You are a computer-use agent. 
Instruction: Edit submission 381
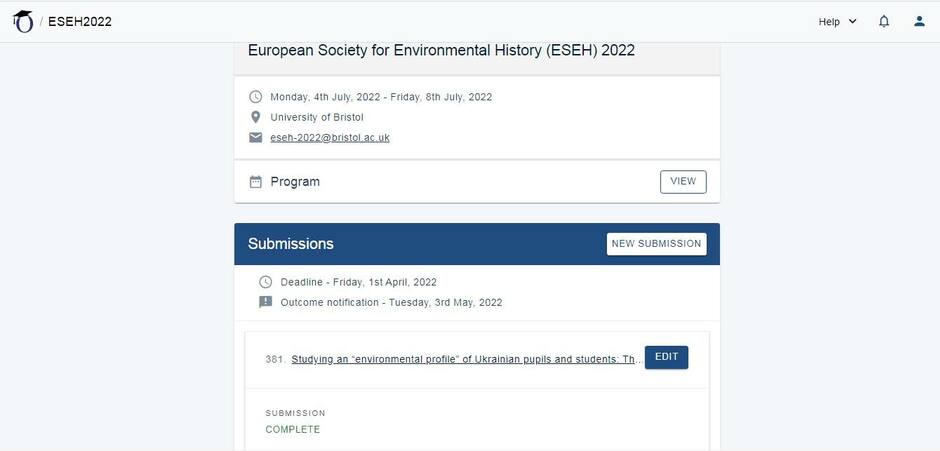click(x=667, y=357)
